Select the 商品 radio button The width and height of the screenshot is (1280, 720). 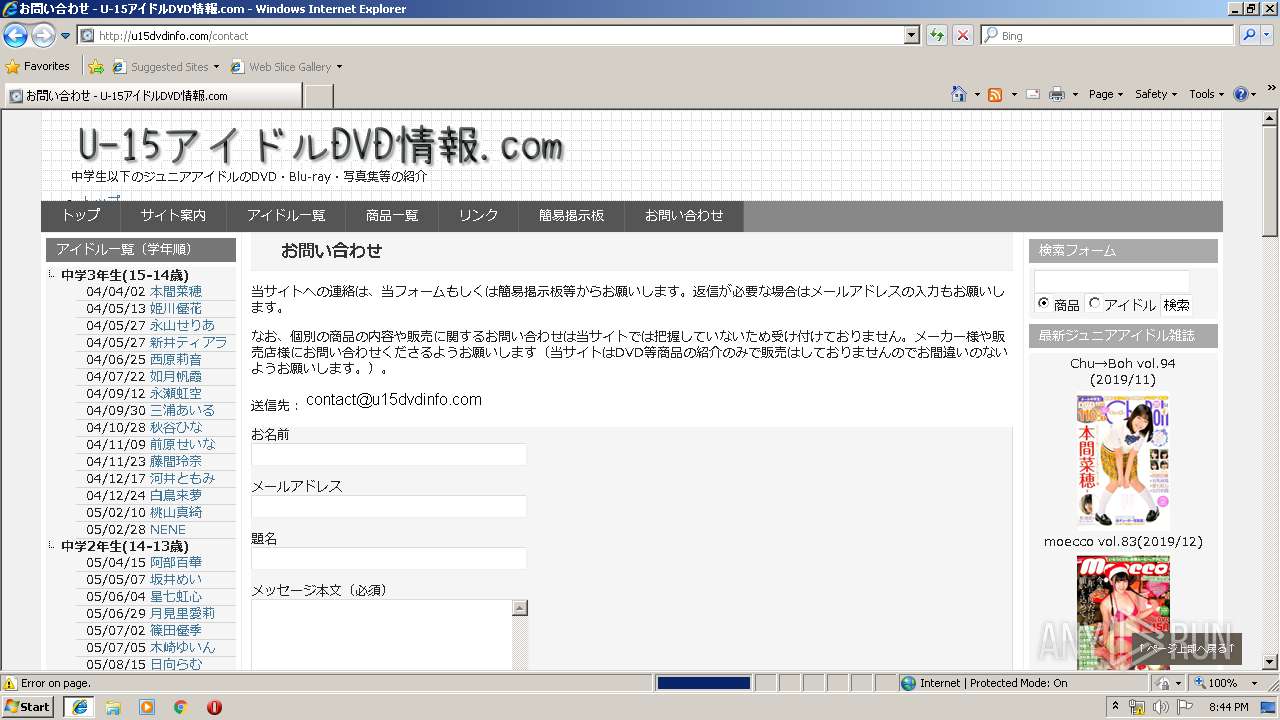1044,303
